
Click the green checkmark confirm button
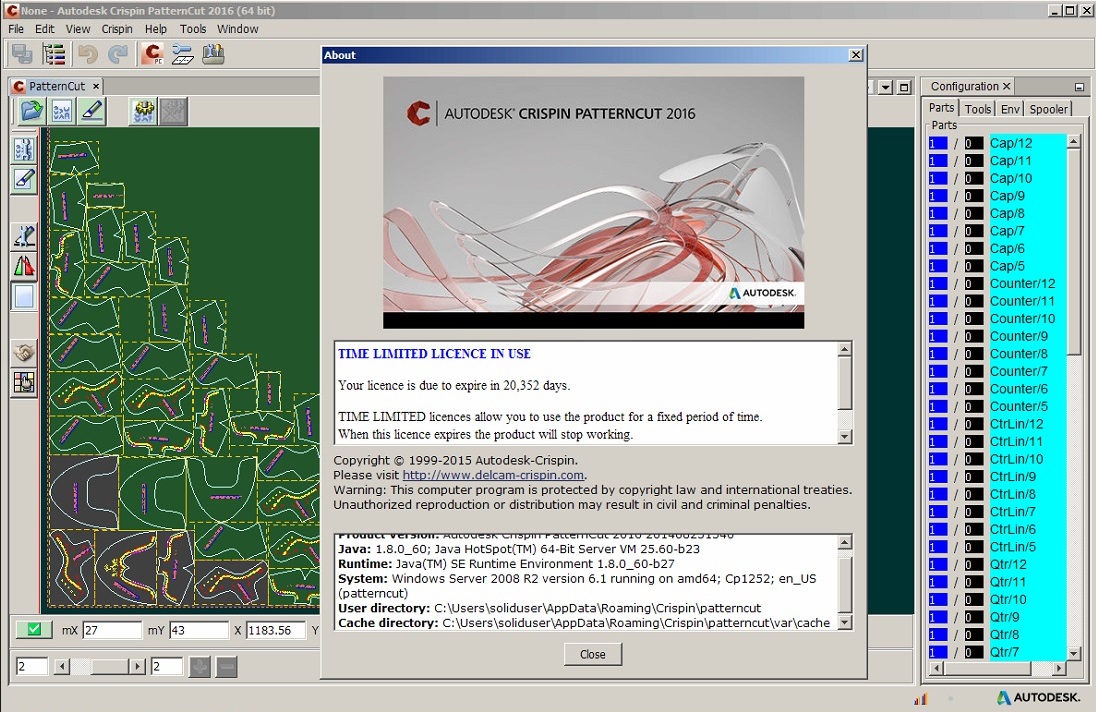pos(34,630)
